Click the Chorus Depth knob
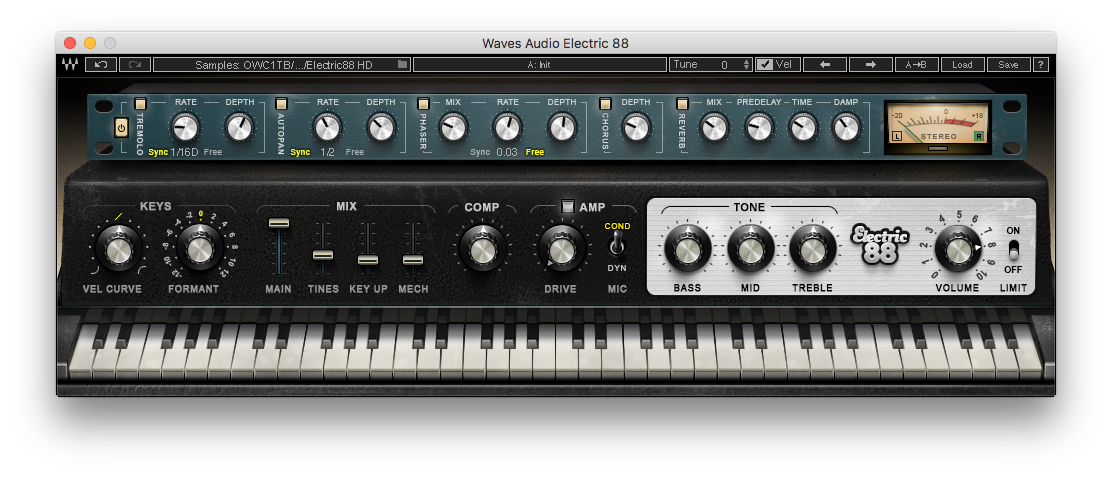This screenshot has width=1112, height=477. (x=636, y=128)
